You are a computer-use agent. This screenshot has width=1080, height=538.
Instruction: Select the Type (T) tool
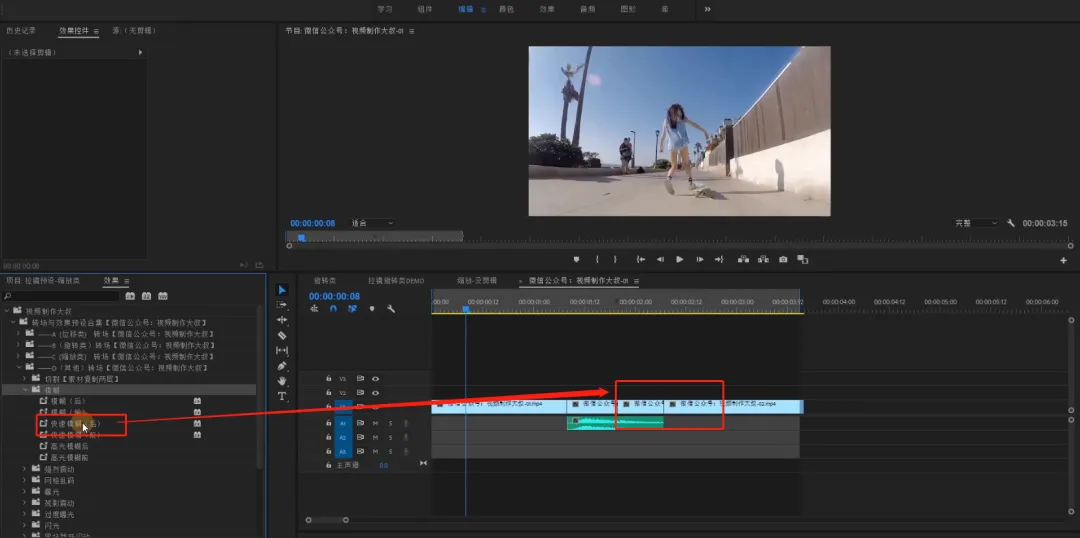[x=282, y=396]
